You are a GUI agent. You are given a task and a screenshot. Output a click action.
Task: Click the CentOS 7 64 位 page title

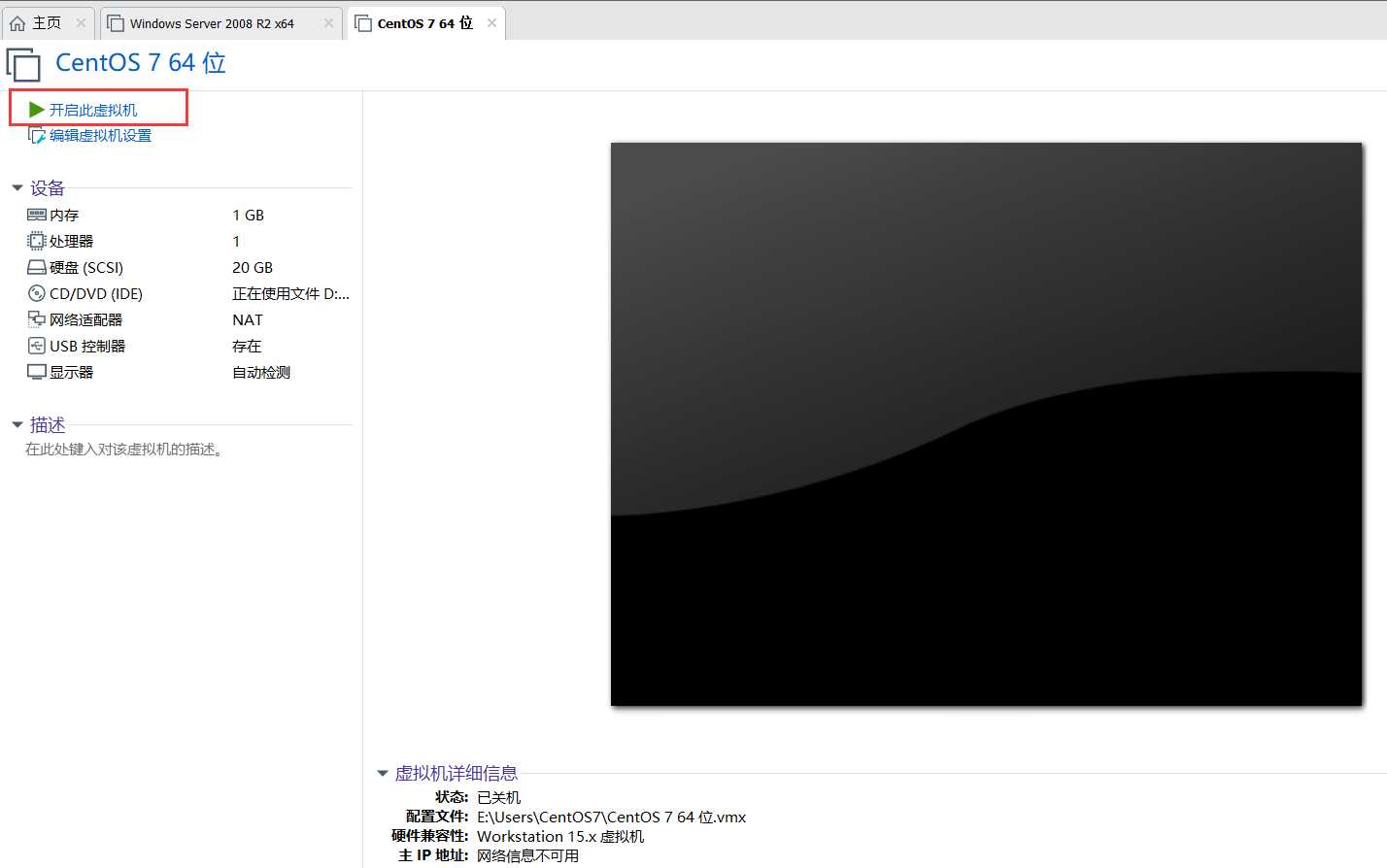point(141,63)
